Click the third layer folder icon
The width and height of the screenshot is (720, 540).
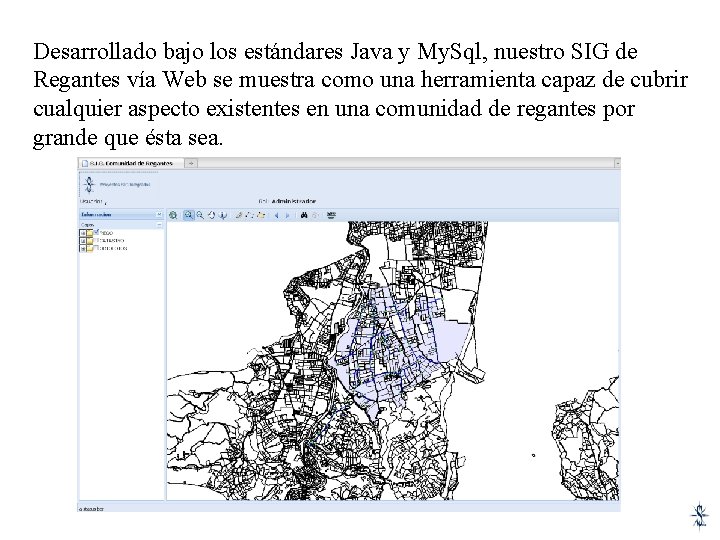click(90, 248)
